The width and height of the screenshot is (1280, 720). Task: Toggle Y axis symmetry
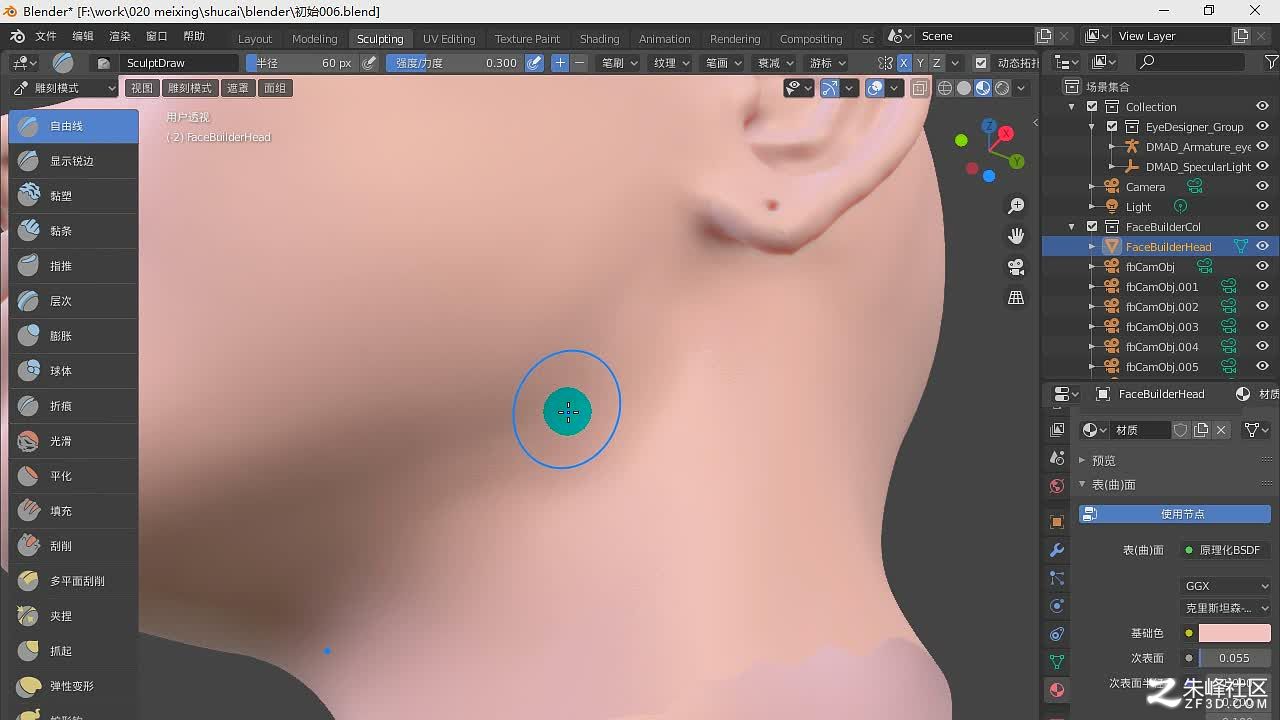pyautogui.click(x=920, y=63)
